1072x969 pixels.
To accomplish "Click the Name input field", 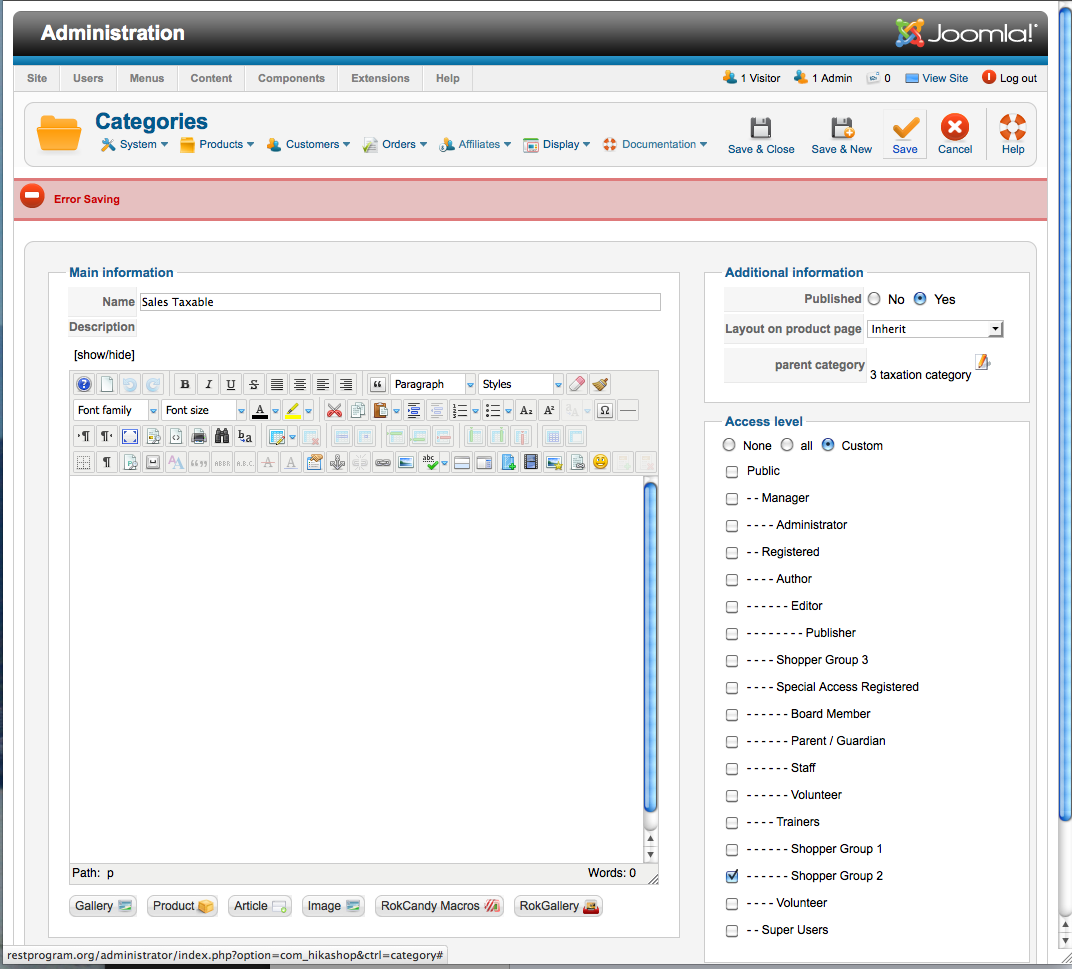I will 400,302.
